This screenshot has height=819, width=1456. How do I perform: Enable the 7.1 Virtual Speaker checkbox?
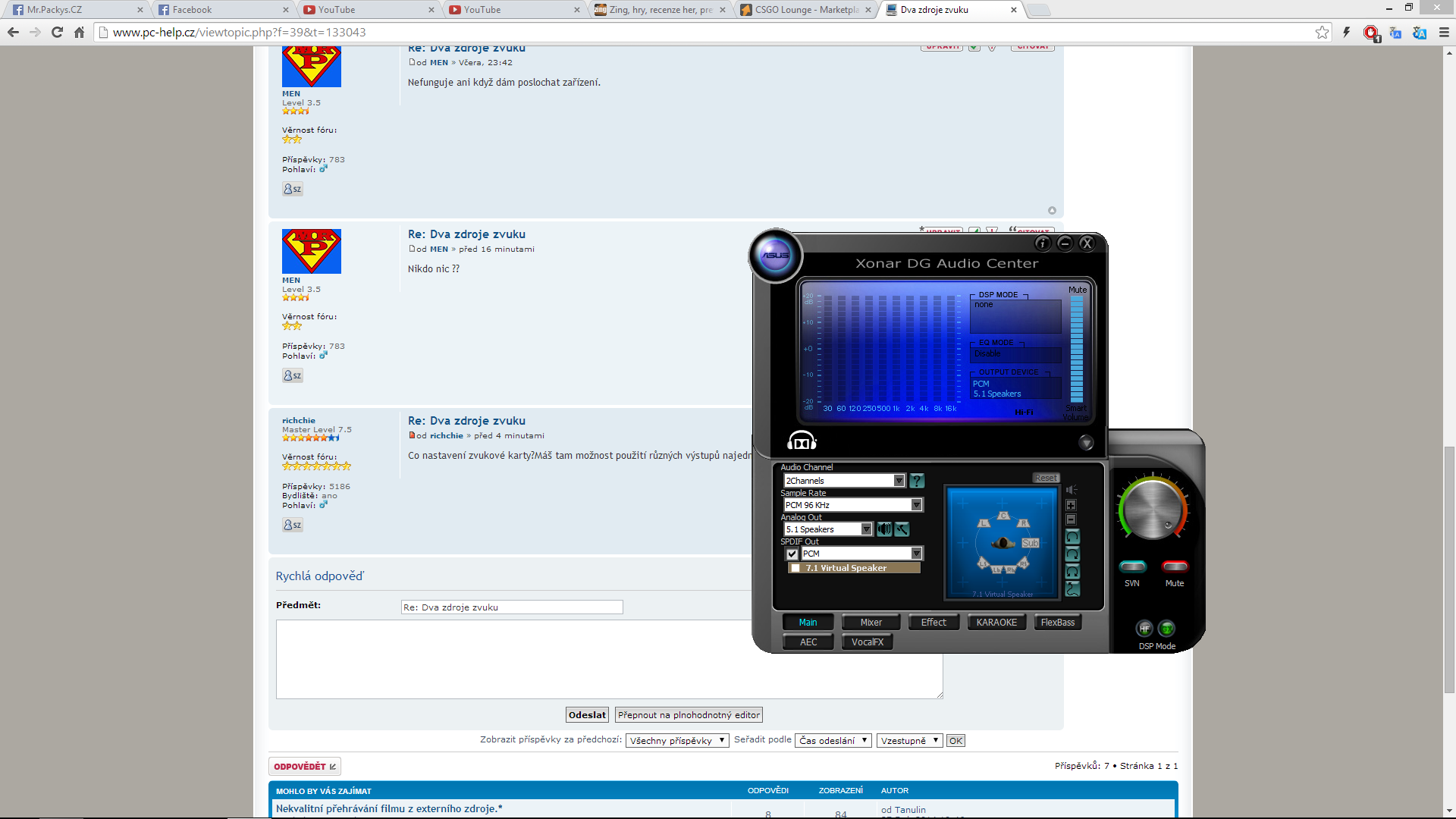pos(795,568)
